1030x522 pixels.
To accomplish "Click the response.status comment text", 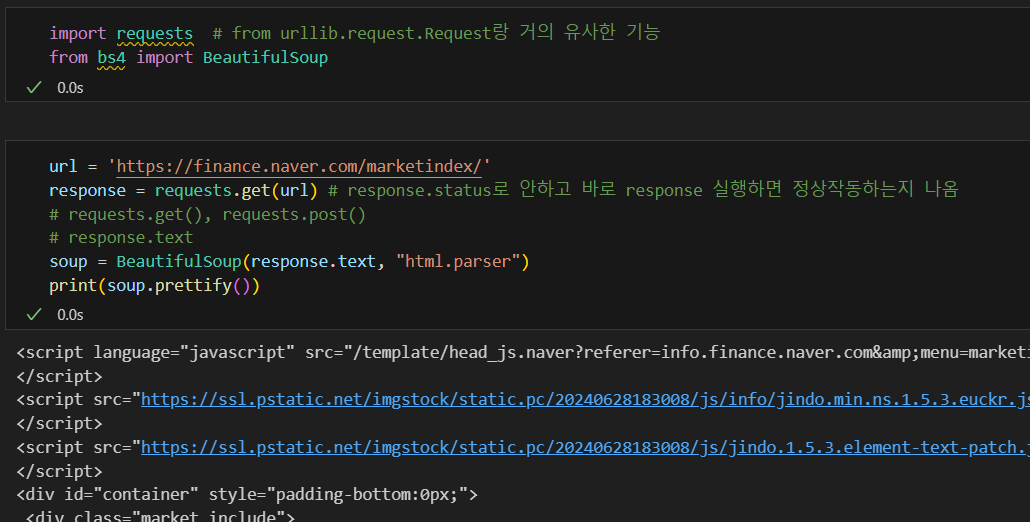I will (643, 190).
